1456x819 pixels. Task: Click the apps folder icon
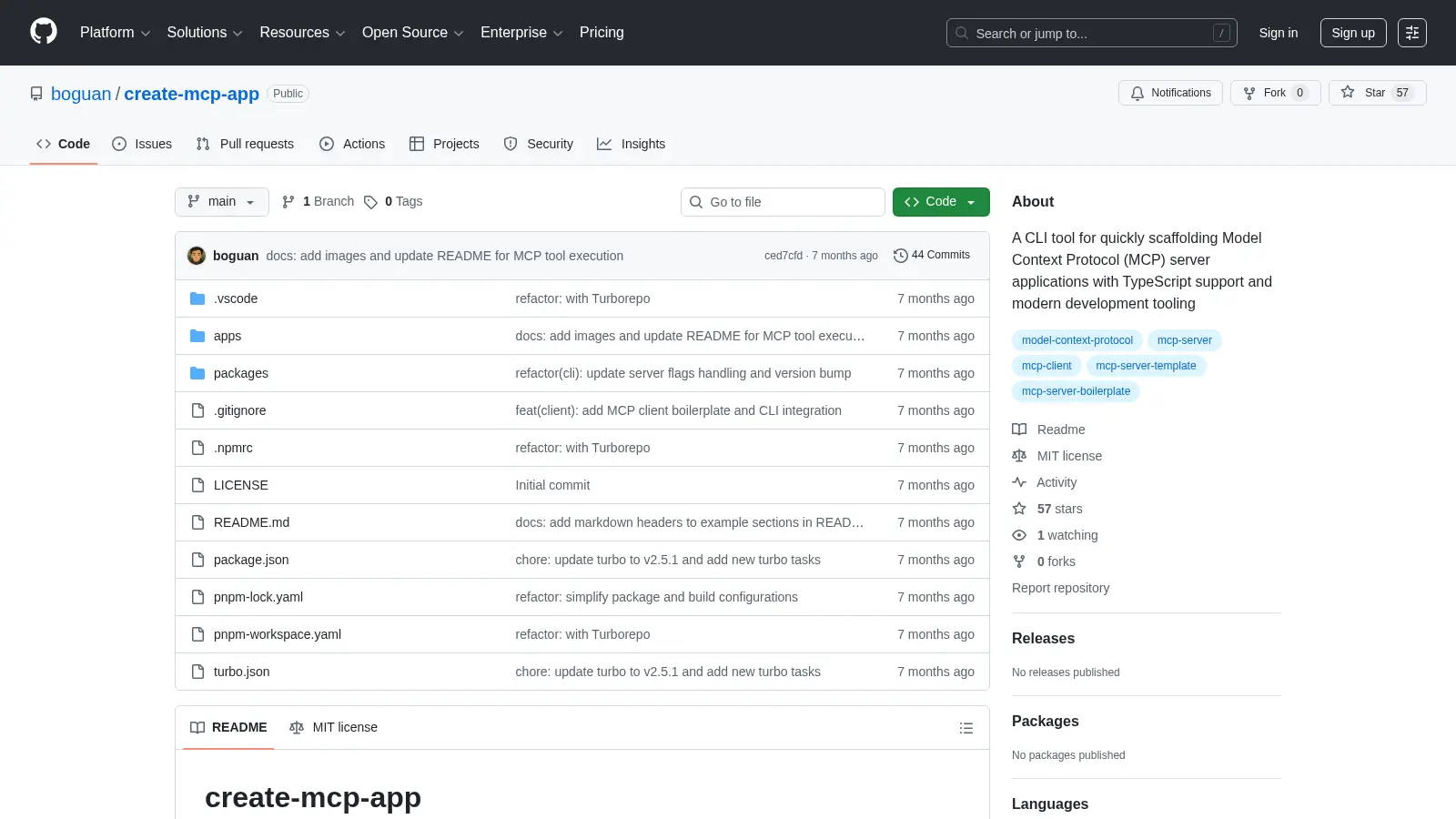click(x=197, y=336)
